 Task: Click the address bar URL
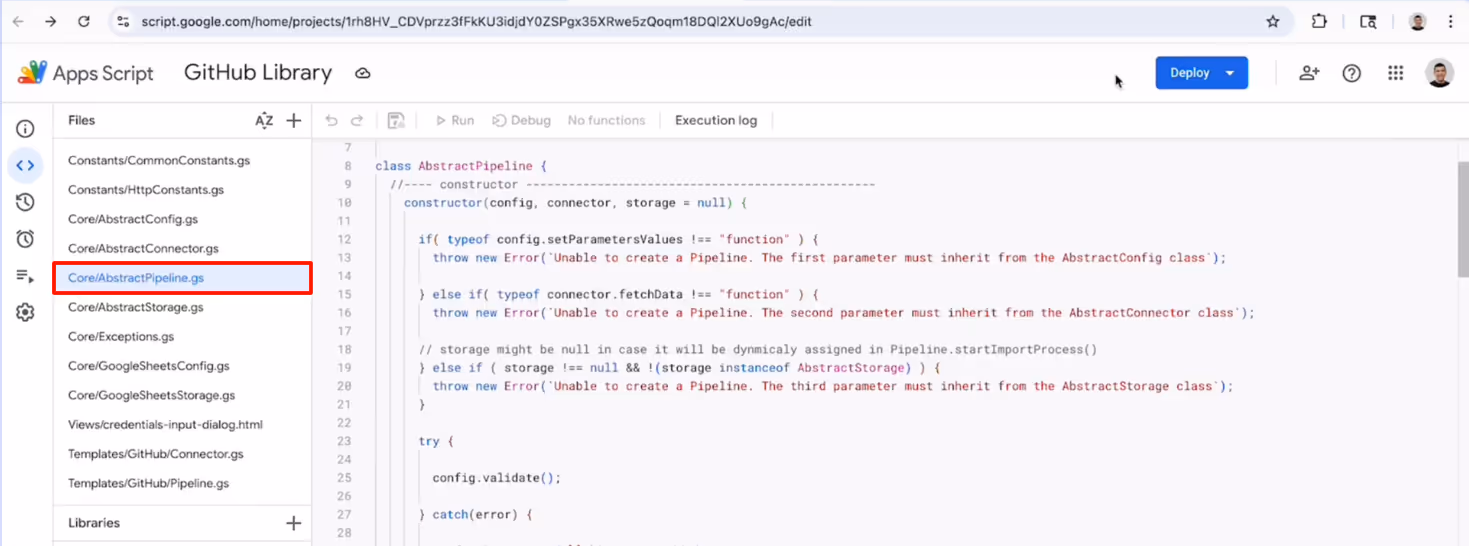click(x=476, y=21)
